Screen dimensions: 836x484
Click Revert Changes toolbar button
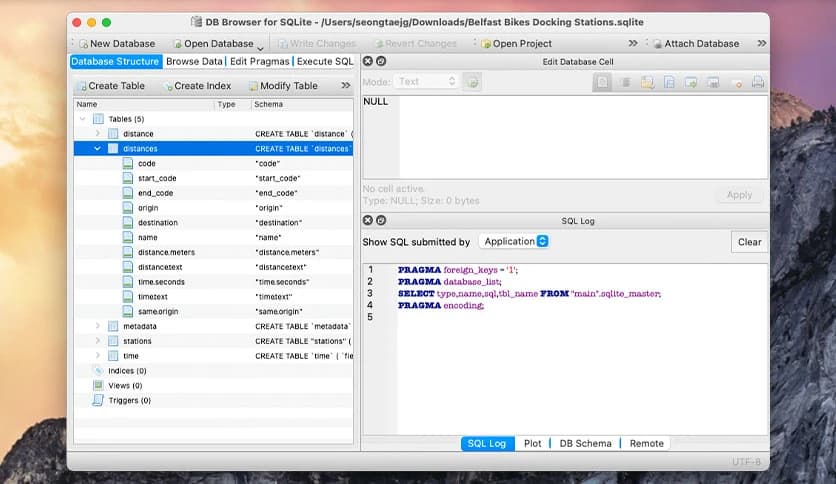(415, 44)
